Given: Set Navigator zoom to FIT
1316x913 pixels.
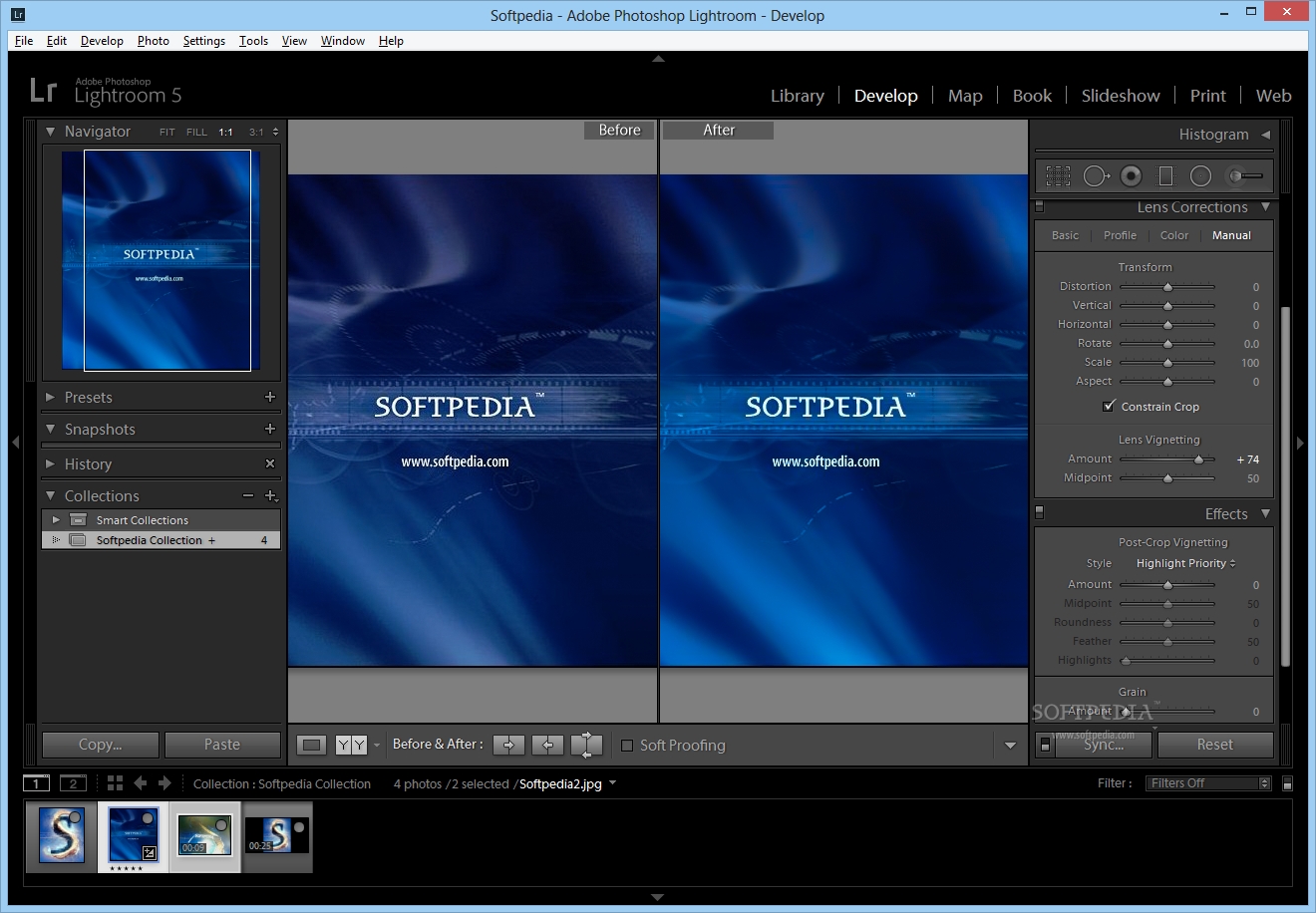Looking at the screenshot, I should point(166,132).
